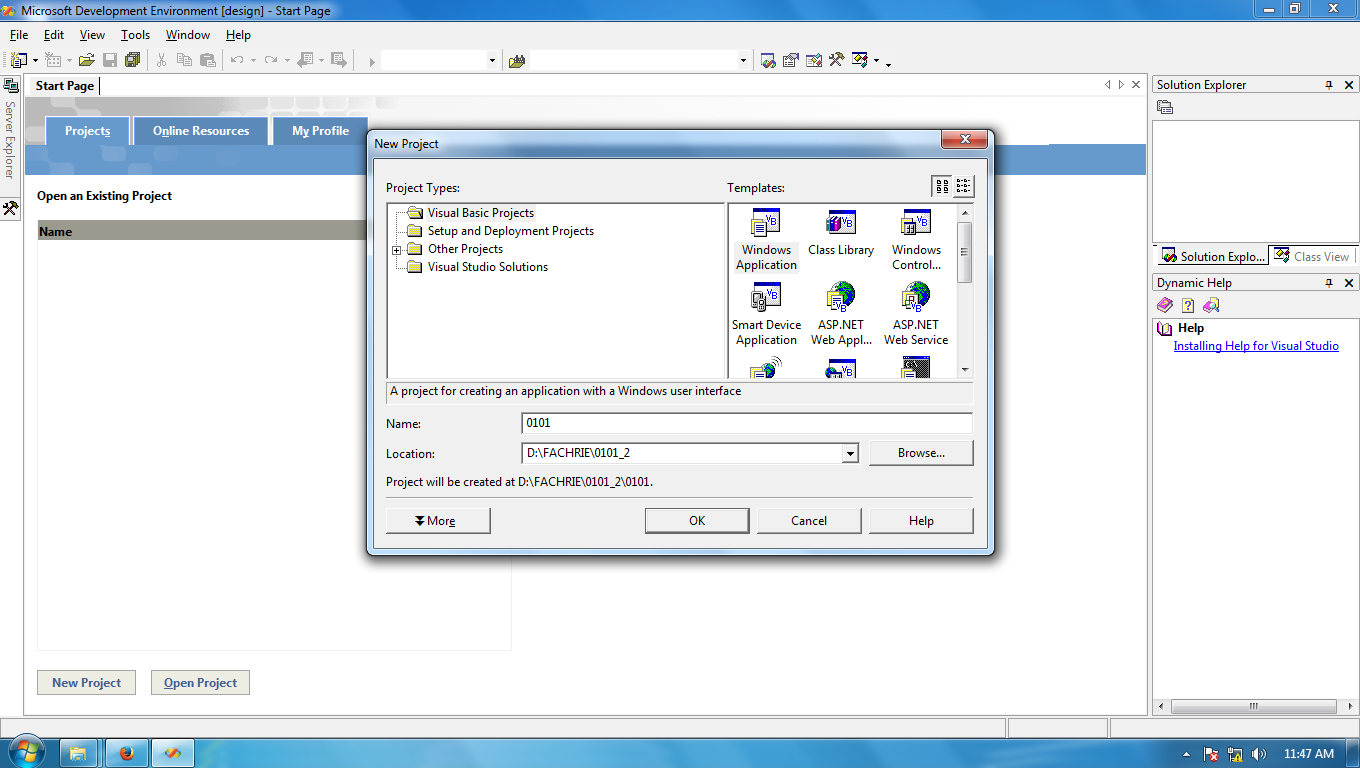1360x768 pixels.
Task: Open the Location dropdown list
Action: click(850, 454)
